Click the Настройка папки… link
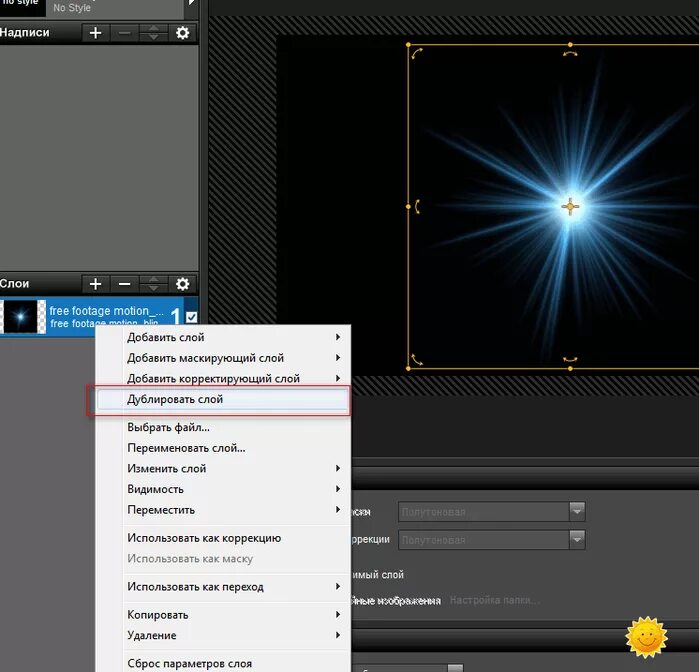This screenshot has width=699, height=672. (494, 601)
